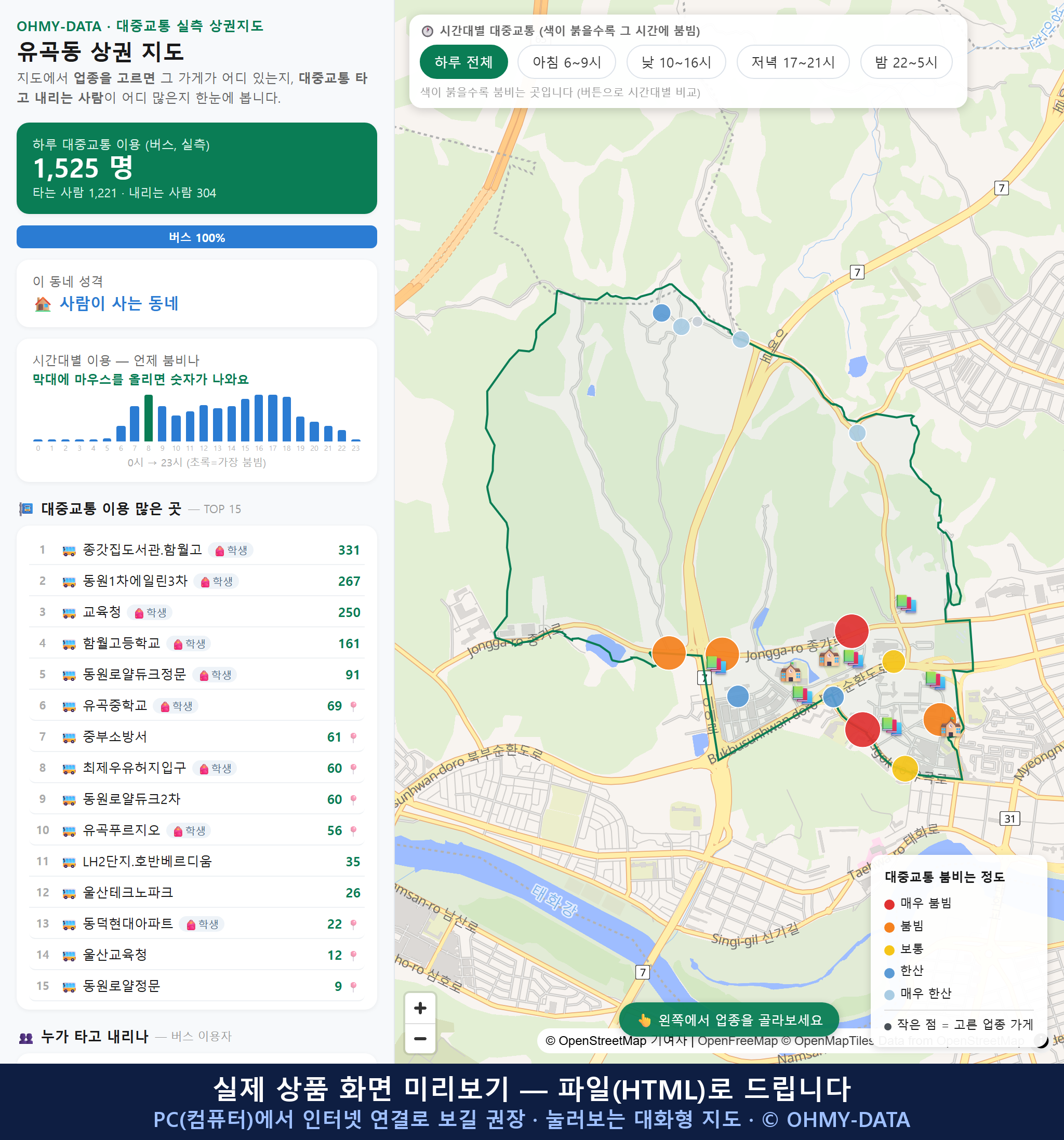Click the 왼쪽에서 업종을 골라보세요 hint button
The image size is (1064, 1140).
point(729,1020)
